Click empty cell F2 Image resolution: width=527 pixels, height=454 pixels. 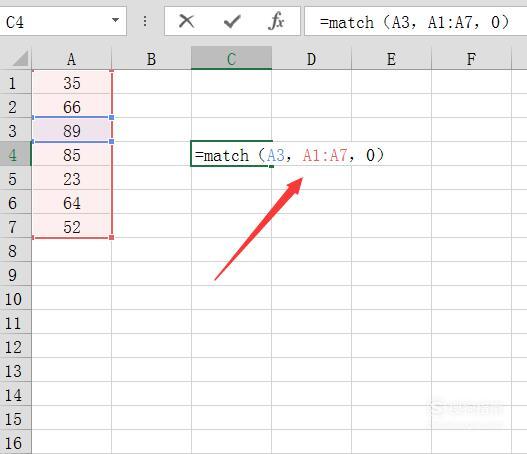tap(471, 107)
